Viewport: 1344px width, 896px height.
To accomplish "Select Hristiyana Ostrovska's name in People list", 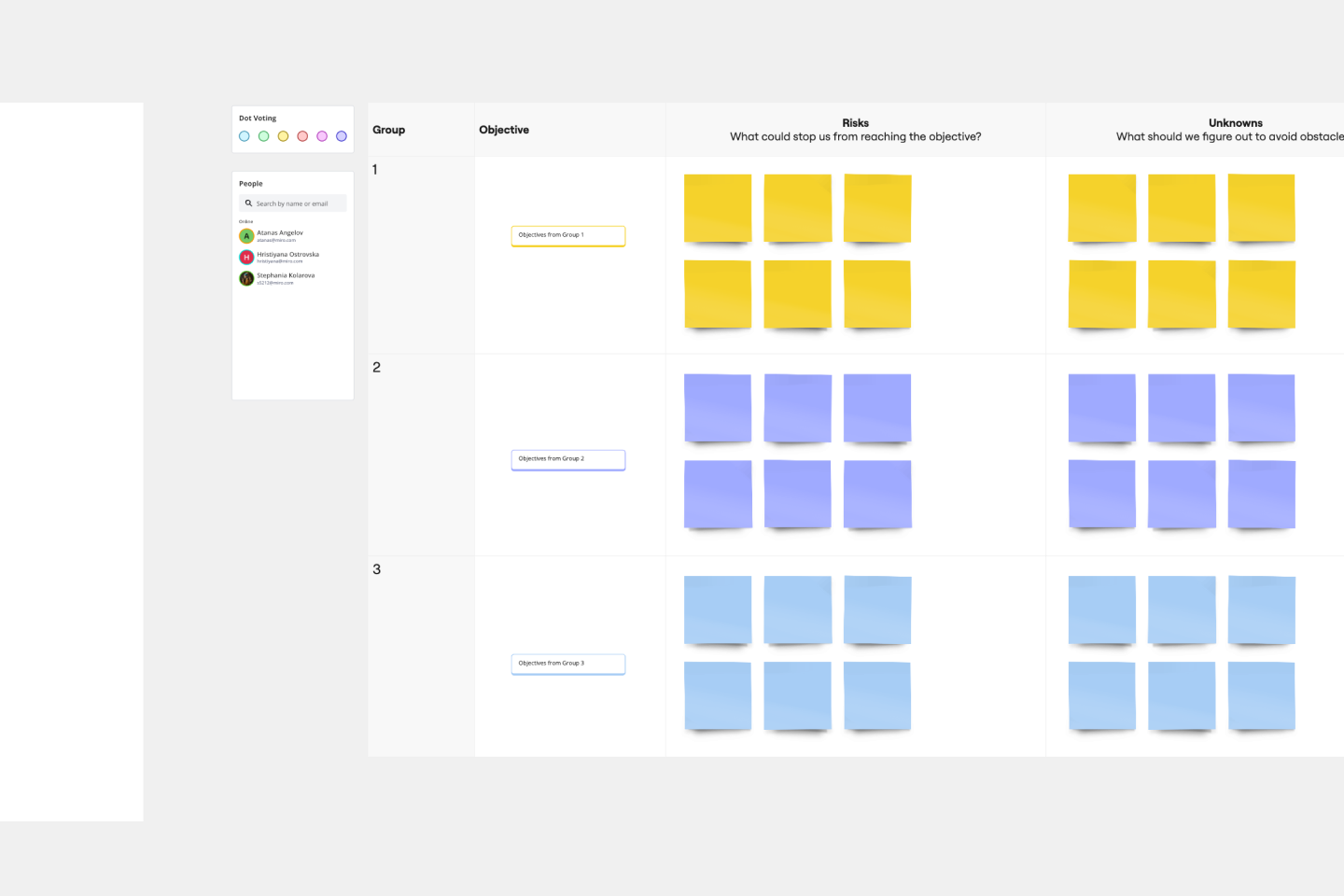I will click(287, 255).
